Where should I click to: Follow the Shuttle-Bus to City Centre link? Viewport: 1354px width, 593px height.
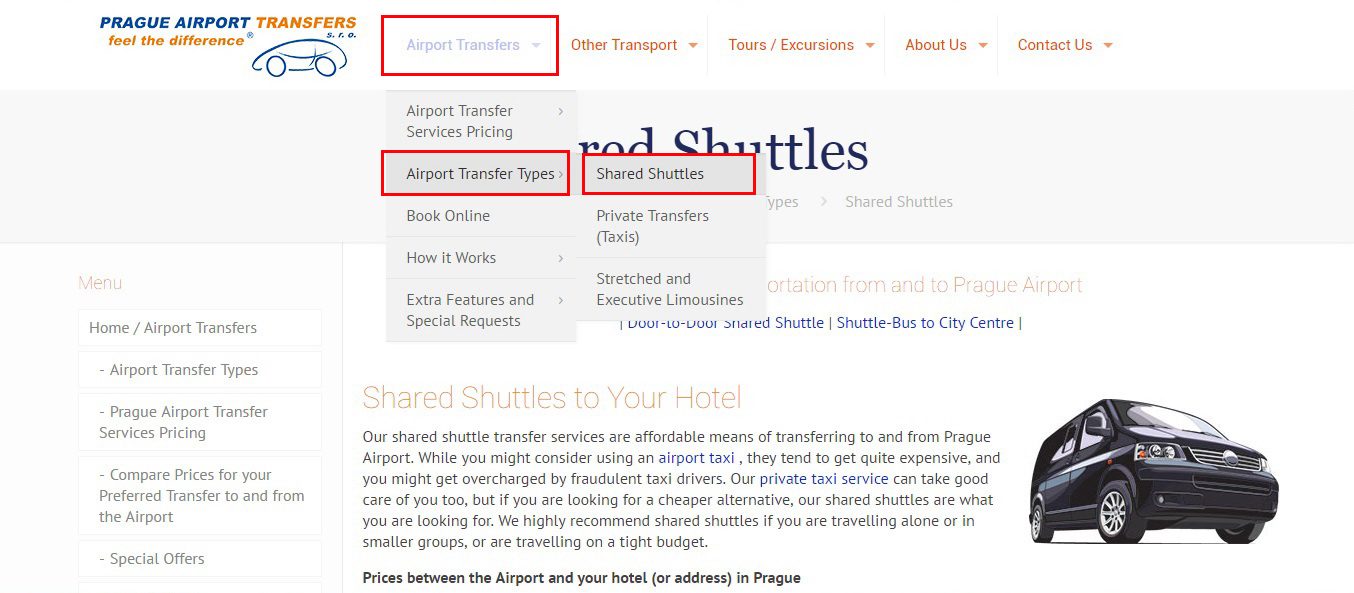[925, 323]
